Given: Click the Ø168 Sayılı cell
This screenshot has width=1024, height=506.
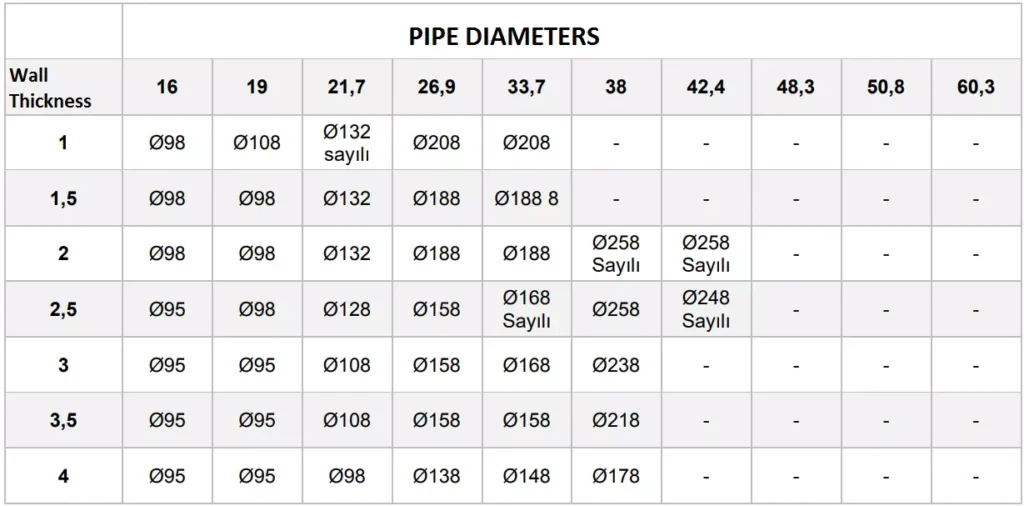Looking at the screenshot, I should 527,309.
